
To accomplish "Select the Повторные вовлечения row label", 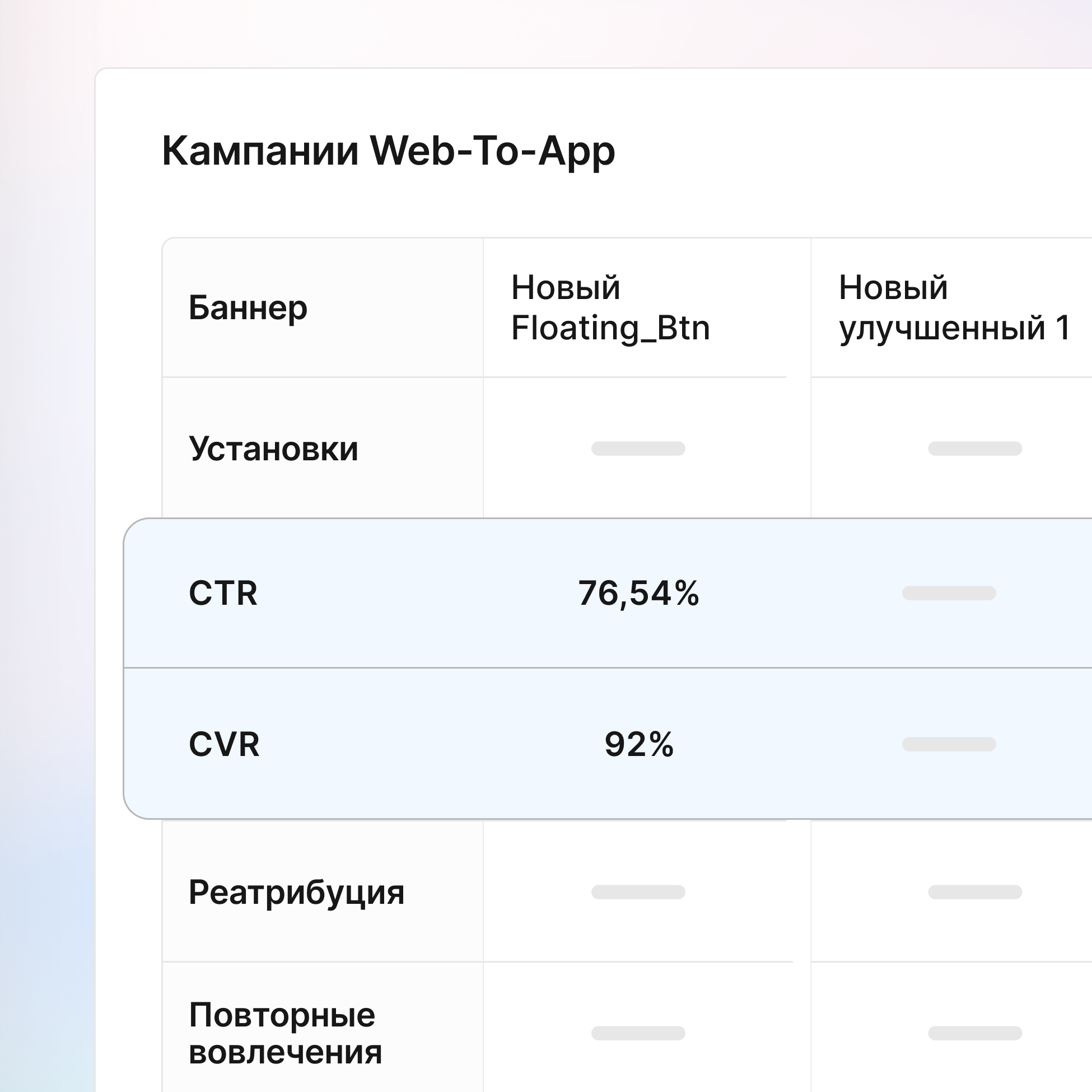I will [285, 1033].
